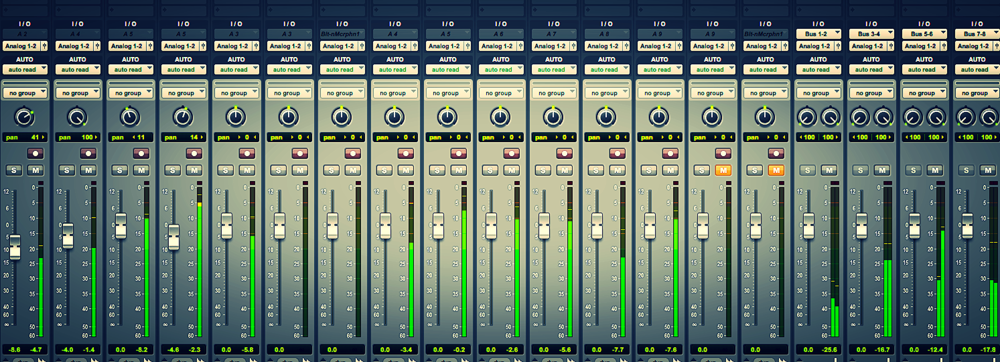Click the -0.2 peak level readout
1000x362 pixels.
tap(459, 349)
